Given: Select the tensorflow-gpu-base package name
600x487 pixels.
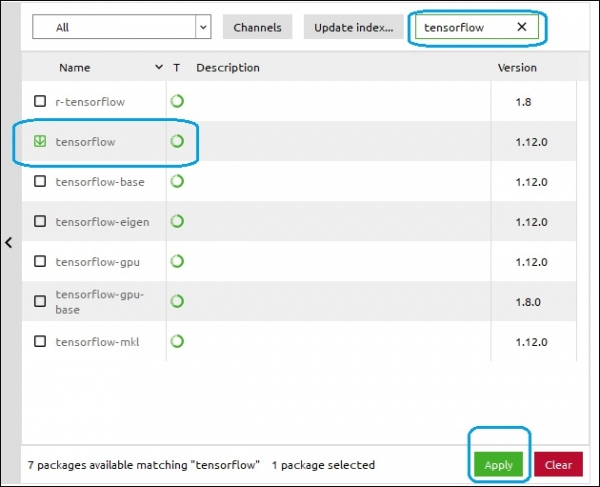Looking at the screenshot, I should pos(99,302).
